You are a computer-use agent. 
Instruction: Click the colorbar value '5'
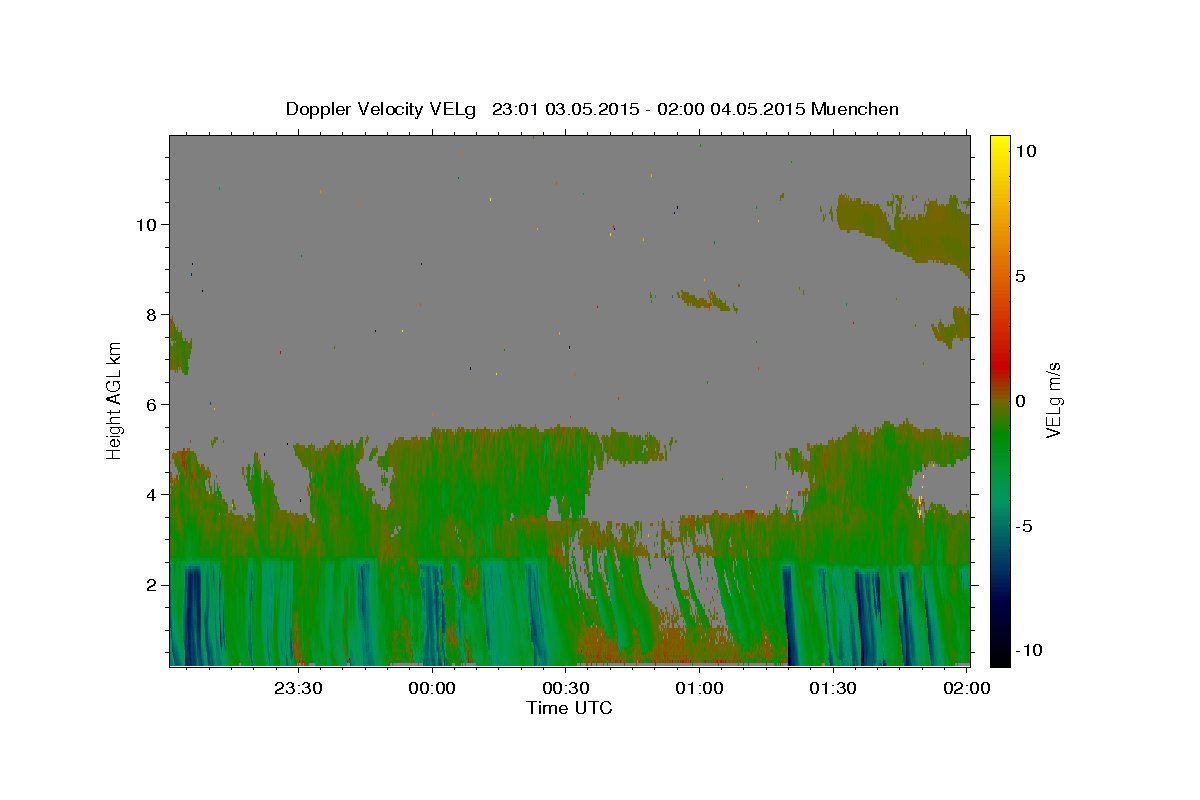coord(1020,276)
